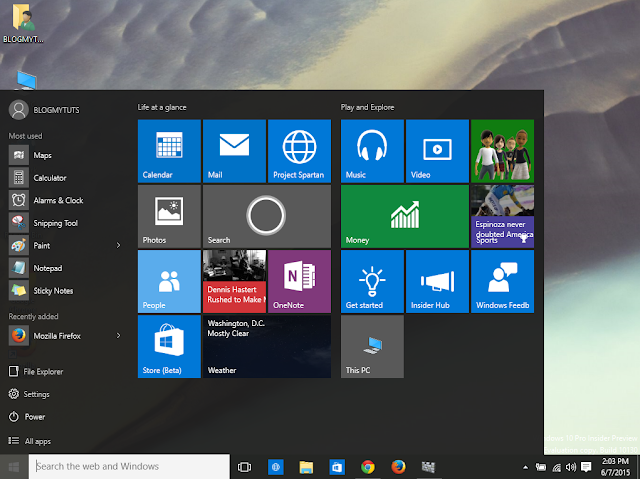640x479 pixels.
Task: Click the BLOGMYTUTS user account
Action: pos(44,110)
